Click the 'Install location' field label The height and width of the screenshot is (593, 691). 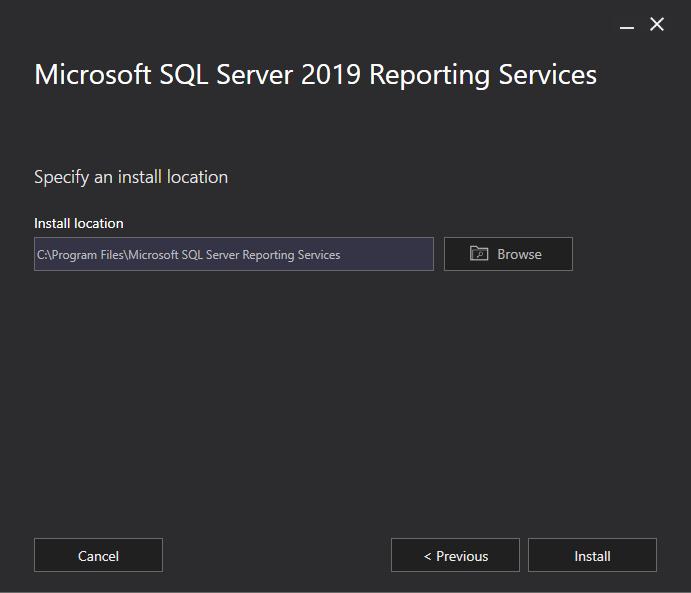(x=79, y=223)
